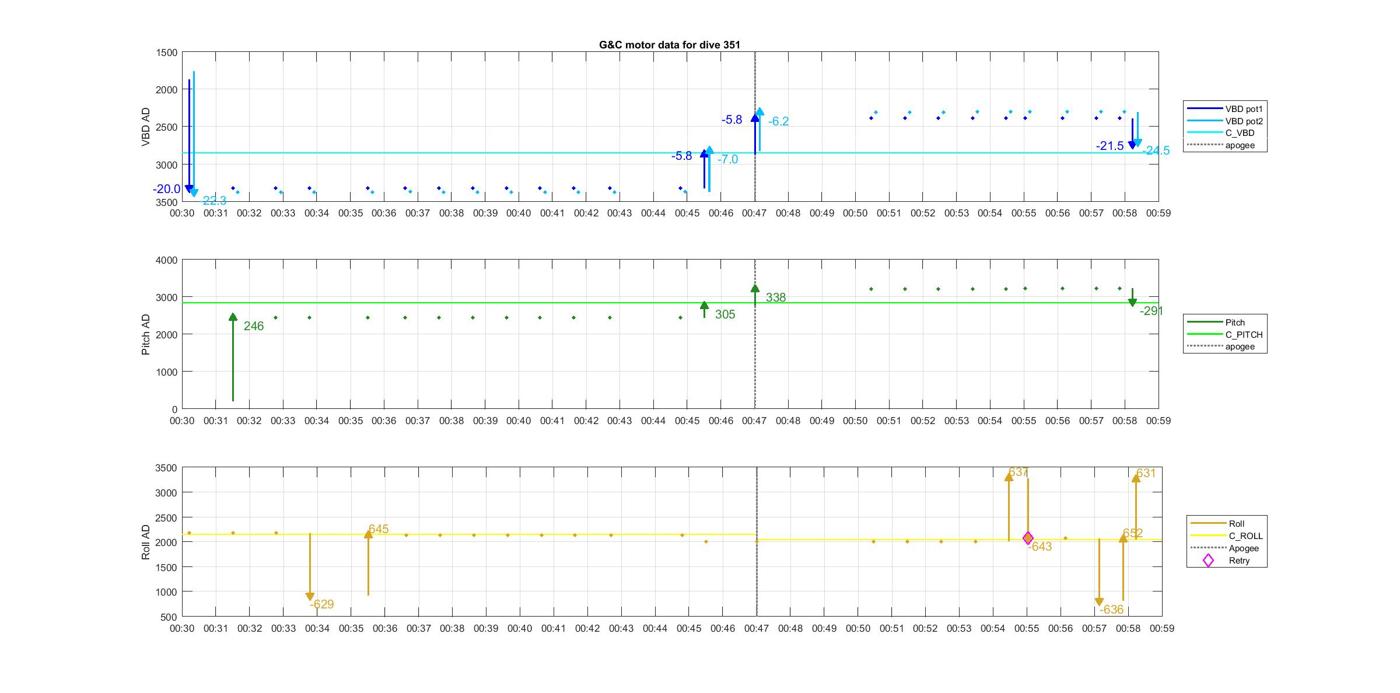1400x693 pixels.
Task: Select the 'Roll' legend entry
Action: point(1218,523)
